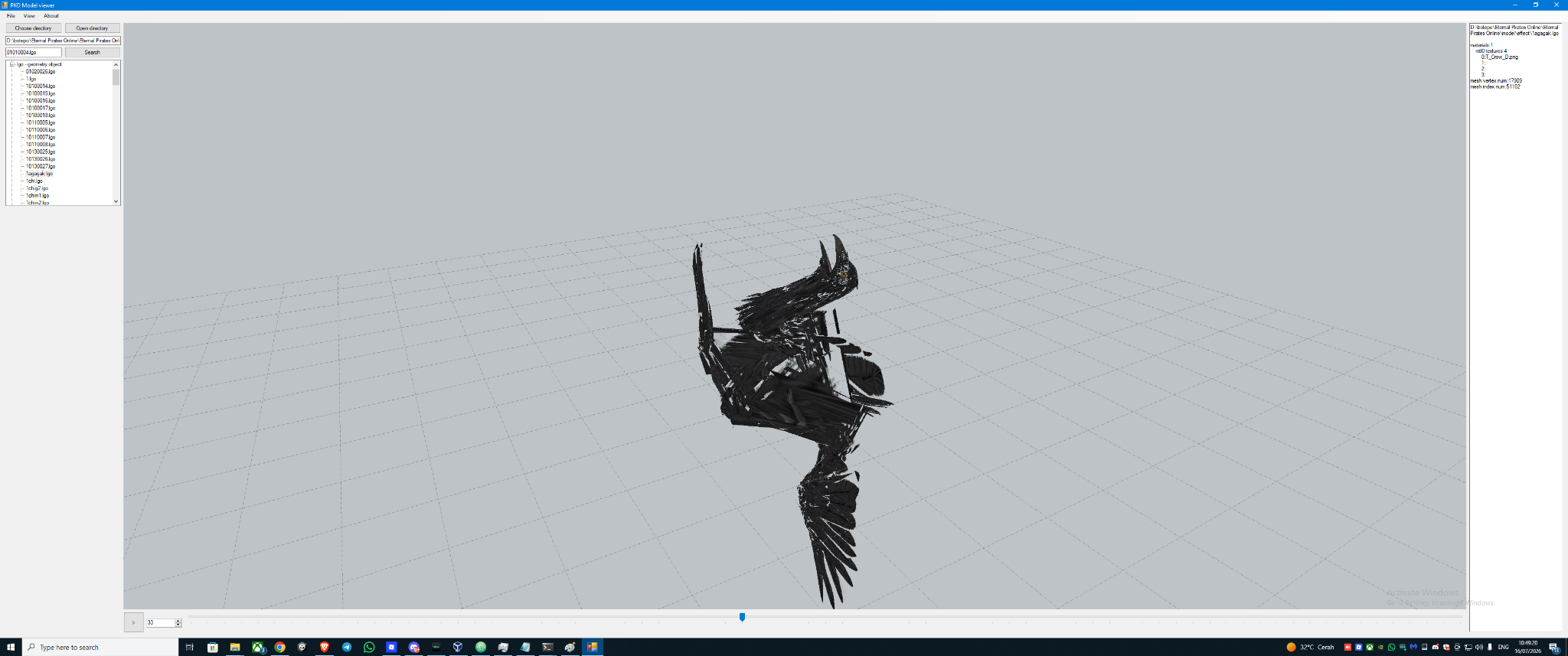Focus the directory path field
The height and width of the screenshot is (656, 1568).
tap(63, 41)
